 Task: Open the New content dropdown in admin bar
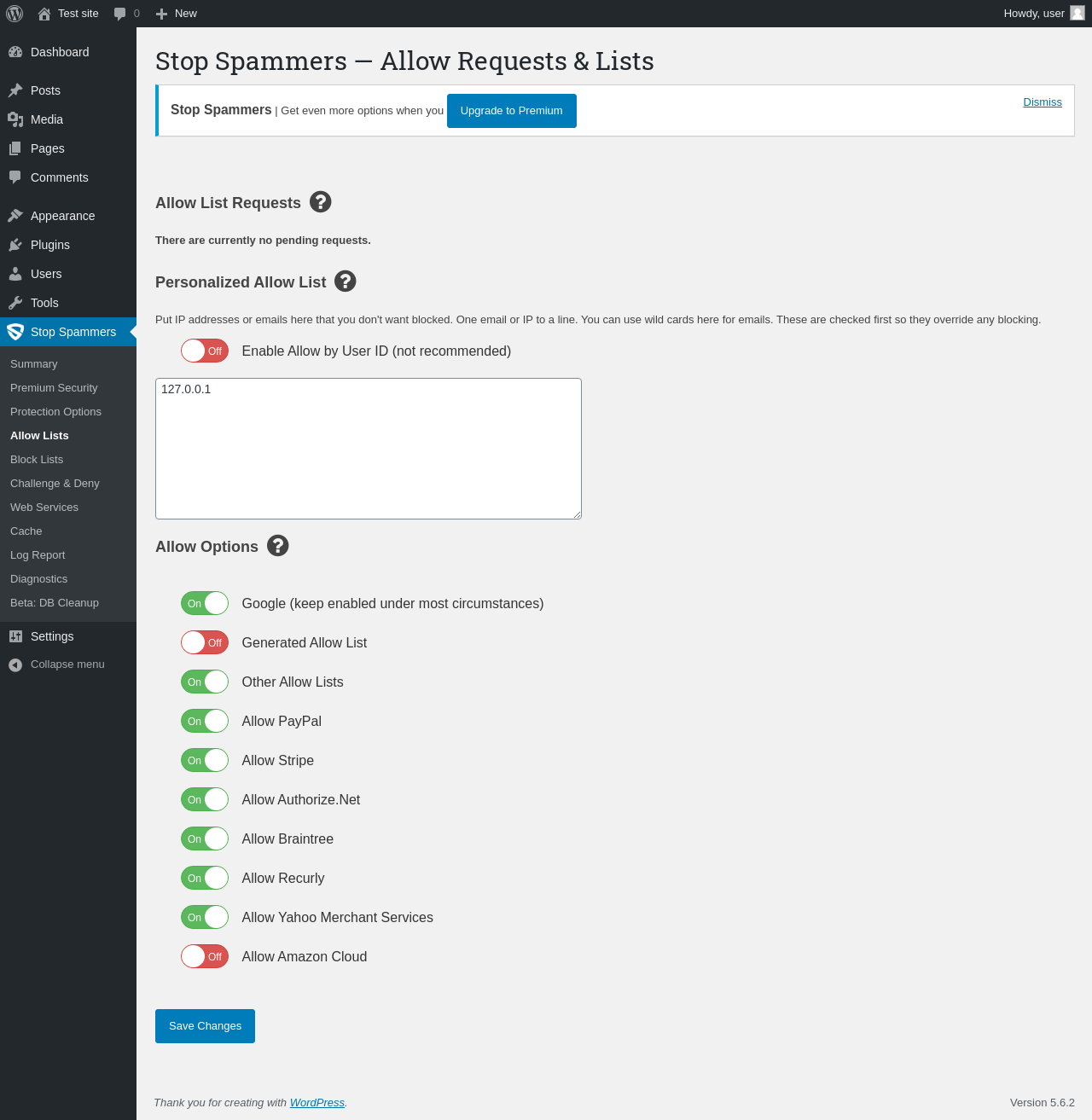pos(176,14)
